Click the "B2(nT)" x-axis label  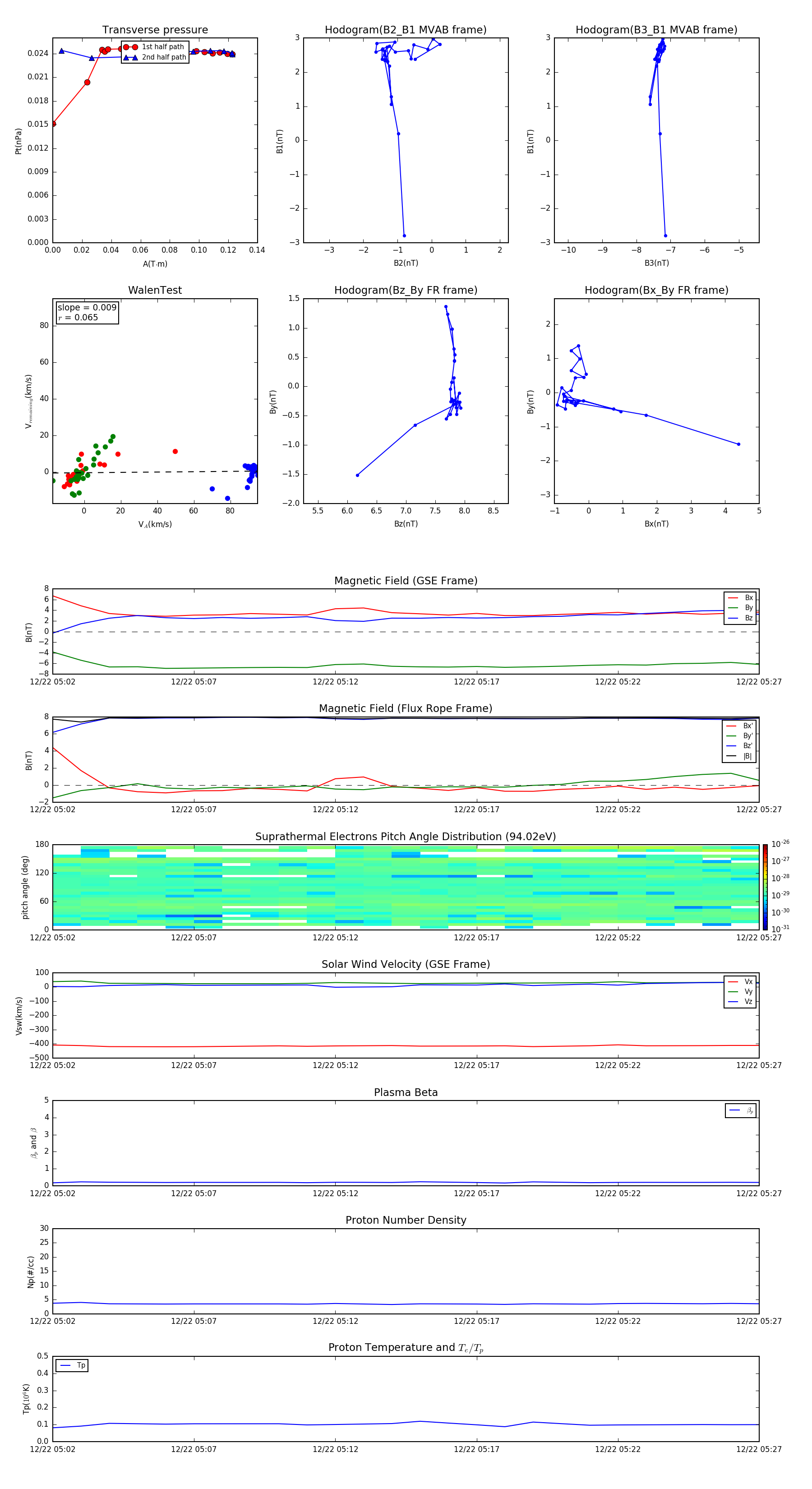coord(406,263)
